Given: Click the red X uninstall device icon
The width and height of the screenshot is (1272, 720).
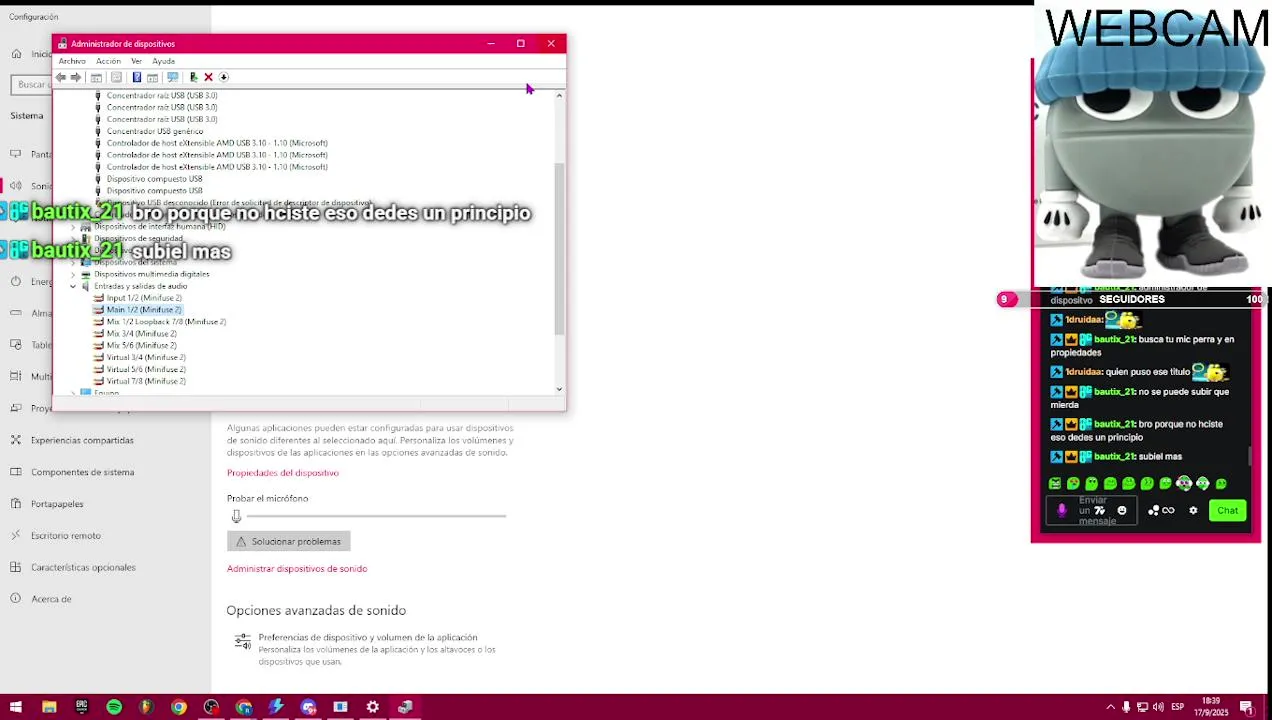Looking at the screenshot, I should point(208,77).
